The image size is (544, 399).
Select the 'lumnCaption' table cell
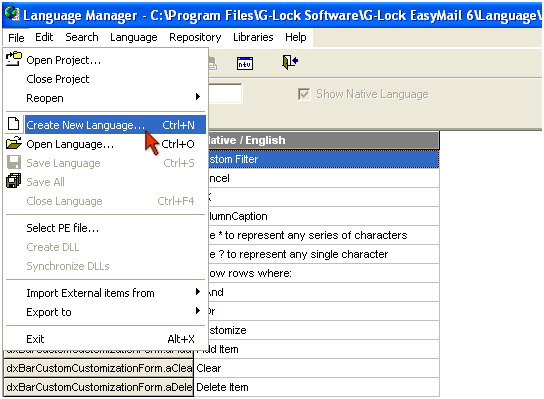pos(323,216)
